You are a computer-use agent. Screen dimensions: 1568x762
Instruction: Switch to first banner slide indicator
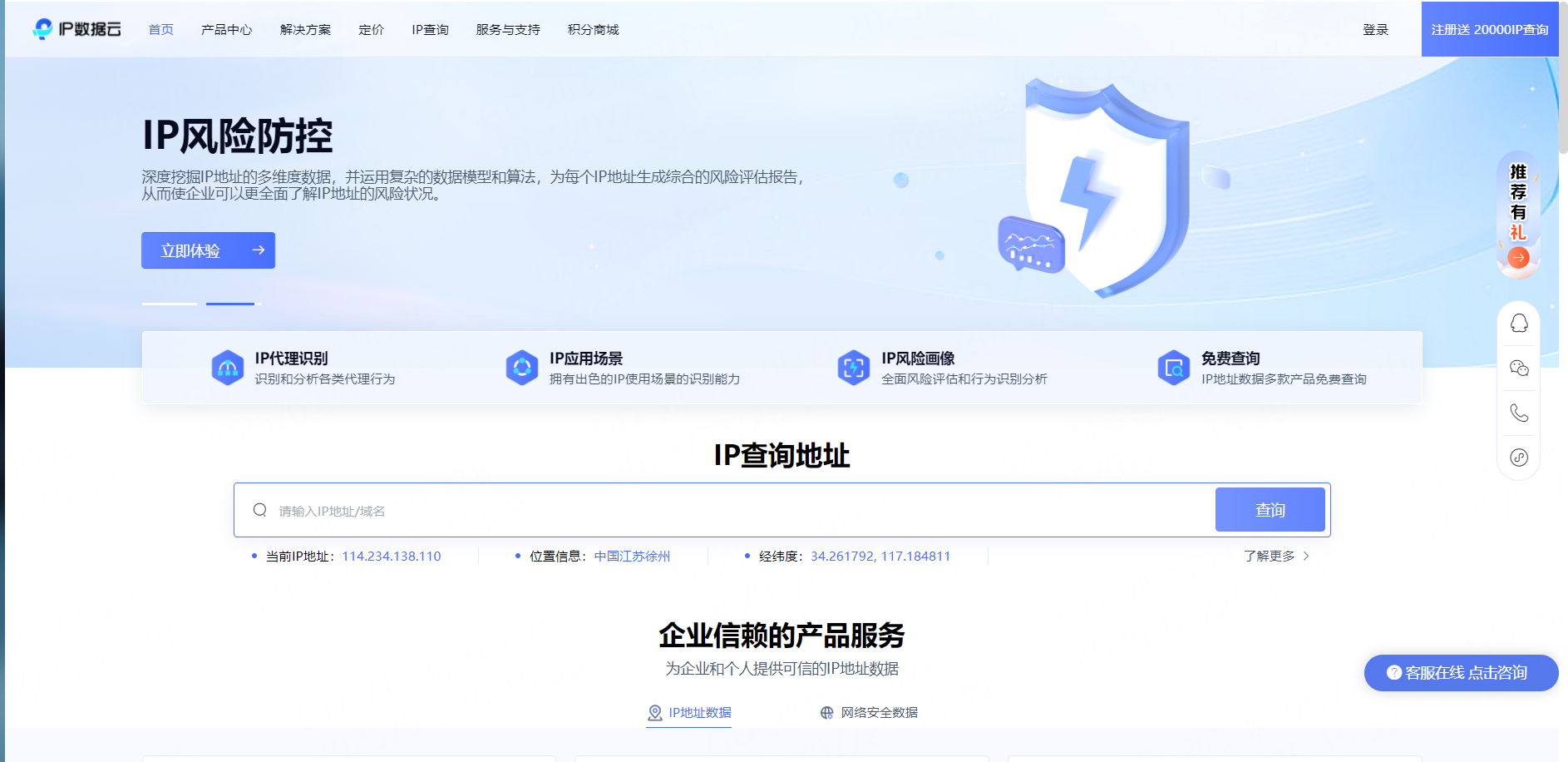click(170, 304)
